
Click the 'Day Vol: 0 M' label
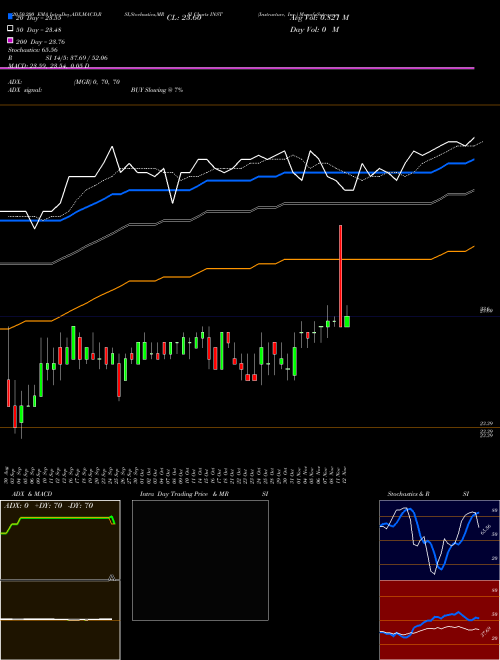click(x=314, y=29)
